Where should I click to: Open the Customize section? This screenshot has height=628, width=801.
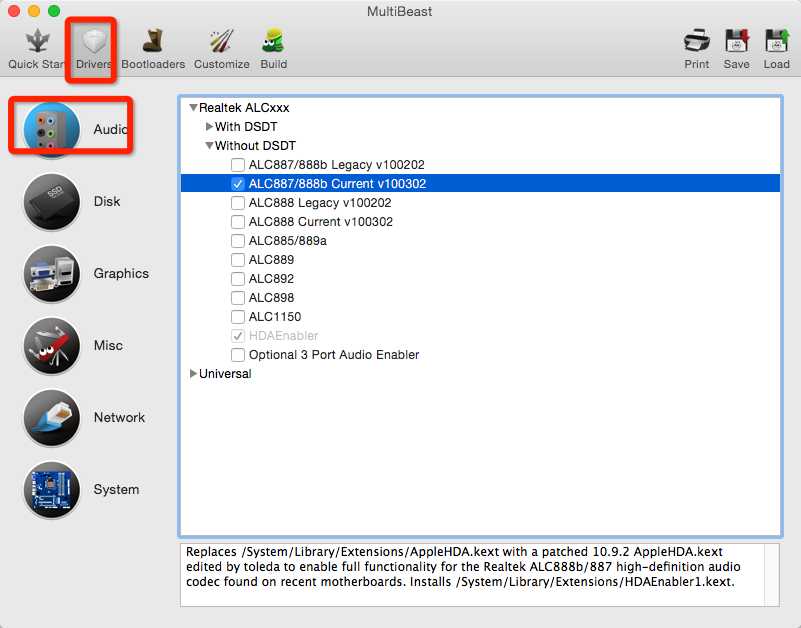[222, 49]
